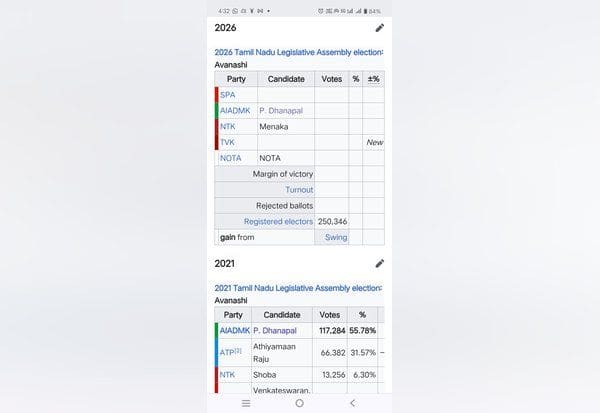Edit the 2021 section with pencil icon
The width and height of the screenshot is (600, 413).
pos(380,263)
